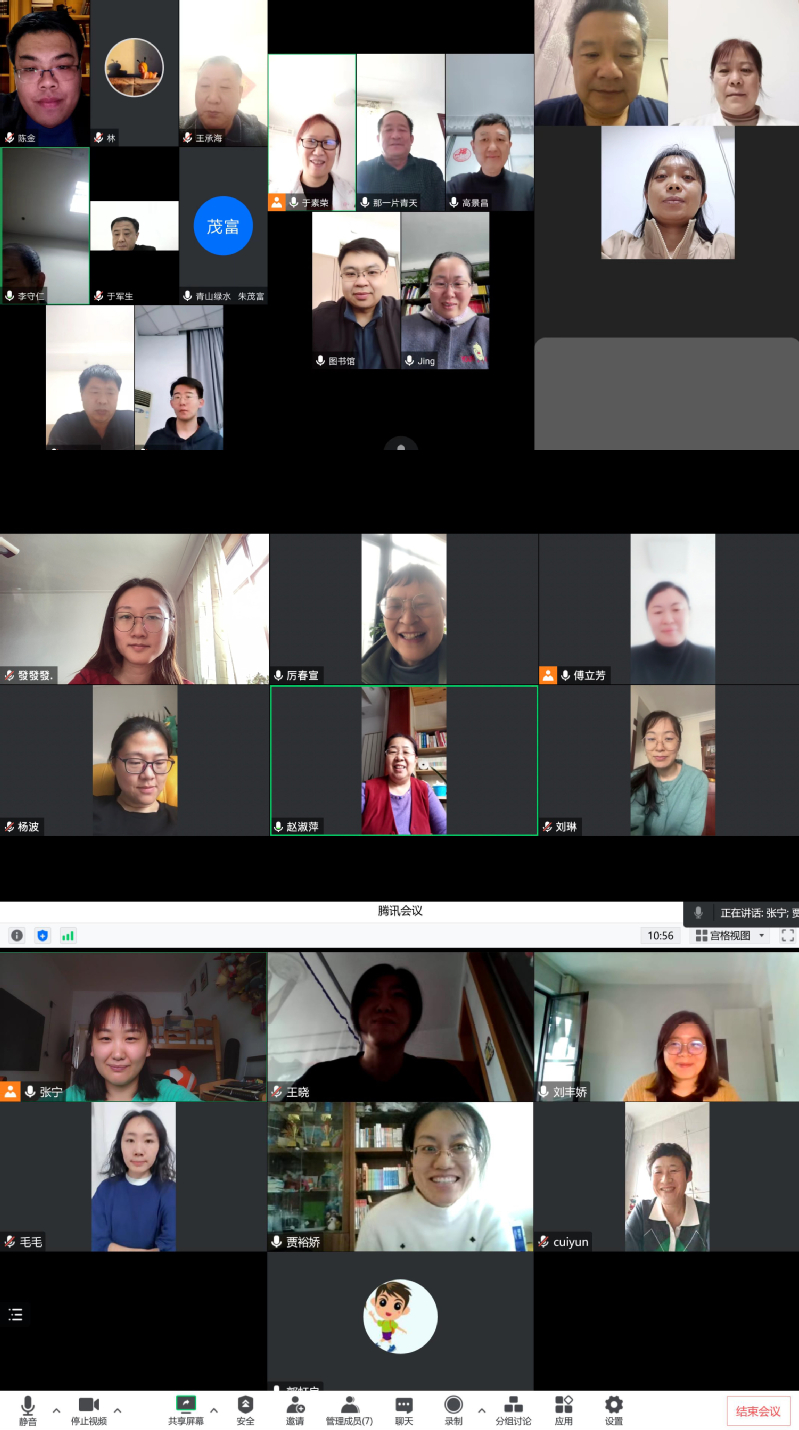Open video options arrow beside 停止视频
The width and height of the screenshot is (799, 1430).
[x=117, y=1411]
